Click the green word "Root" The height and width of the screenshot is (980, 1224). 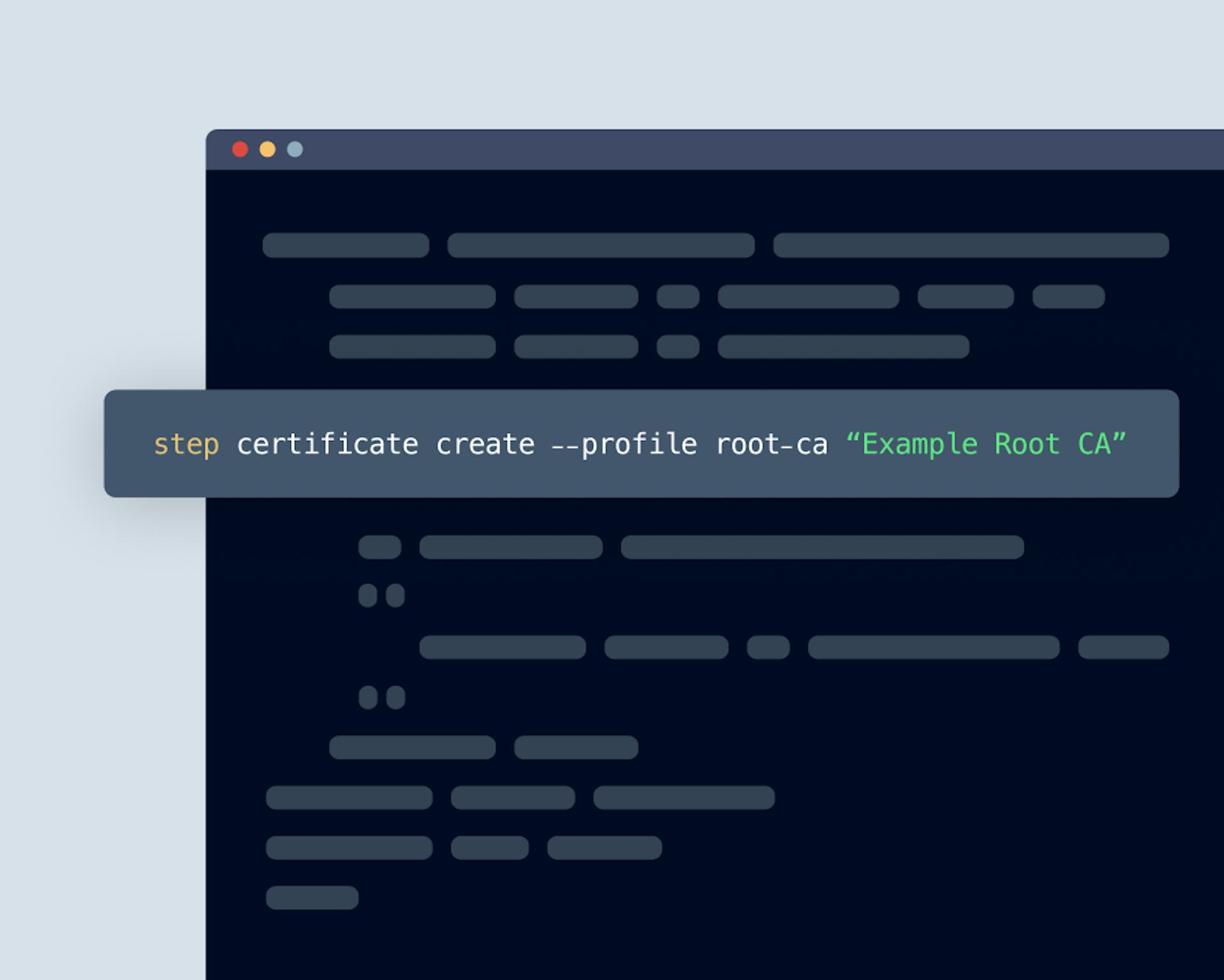click(x=1027, y=445)
